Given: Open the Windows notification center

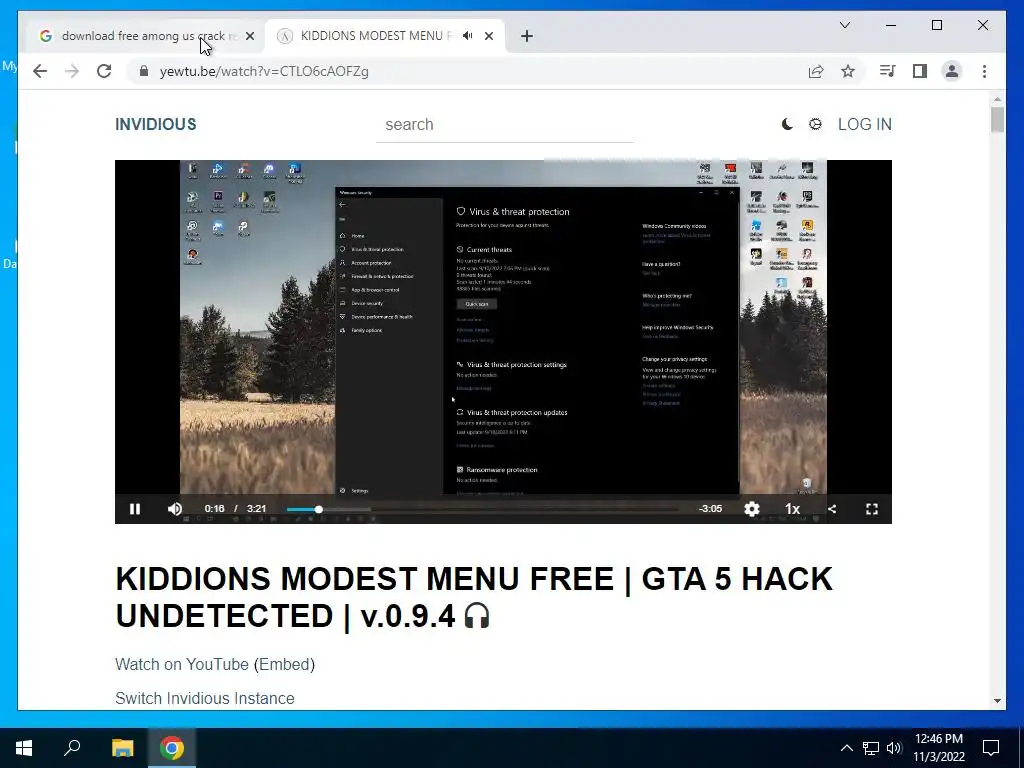Looking at the screenshot, I should 991,748.
